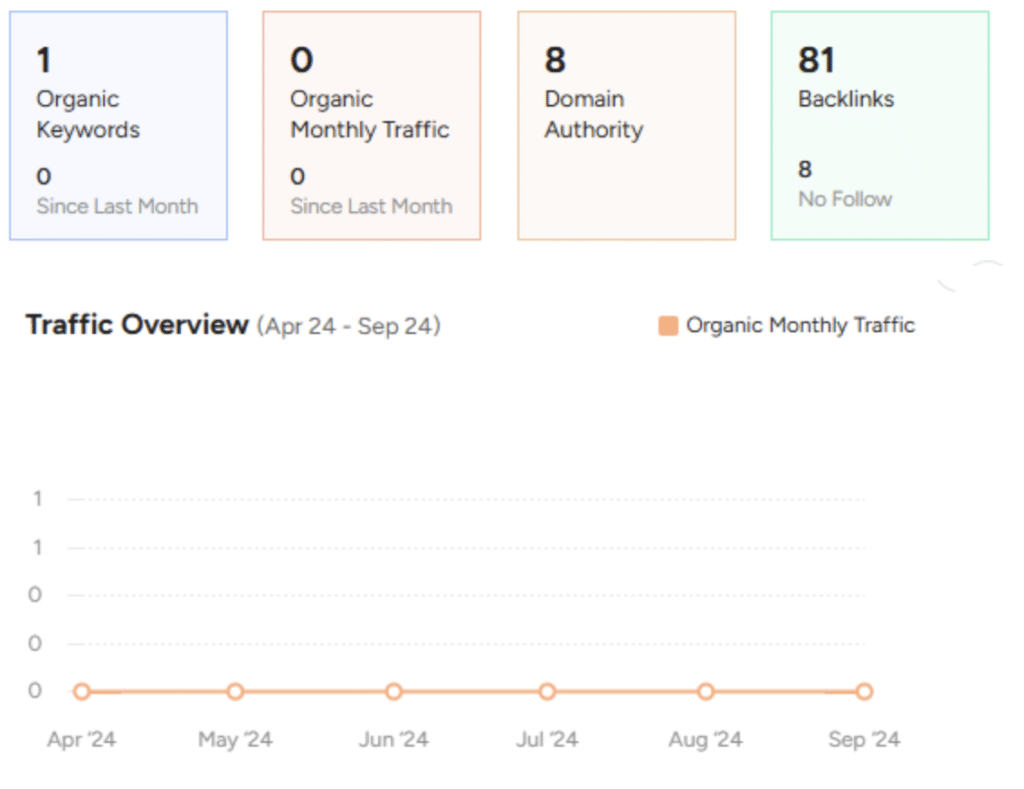Select the Backlinks summary card
The width and height of the screenshot is (1024, 789).
coord(880,126)
